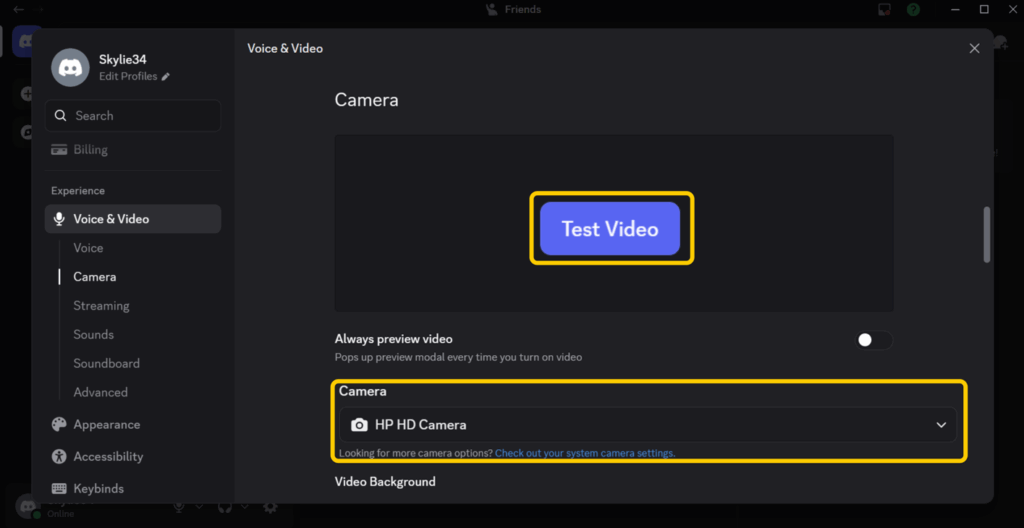This screenshot has height=528, width=1024.
Task: Click the camera icon in device dropdown
Action: click(x=359, y=425)
